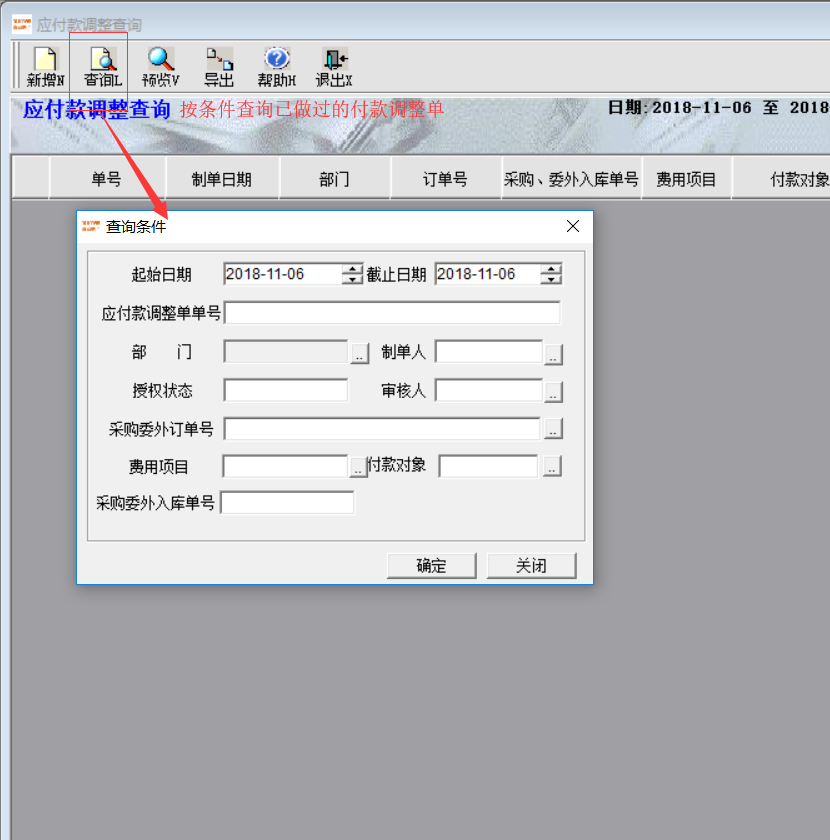830x840 pixels.
Task: Click the 付款对象 input field
Action: pyautogui.click(x=488, y=467)
